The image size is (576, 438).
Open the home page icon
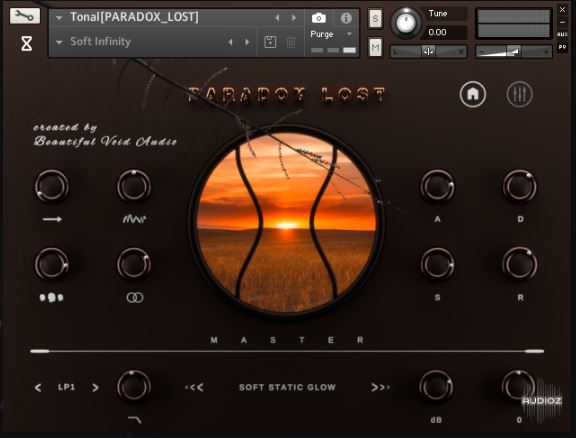pyautogui.click(x=473, y=94)
